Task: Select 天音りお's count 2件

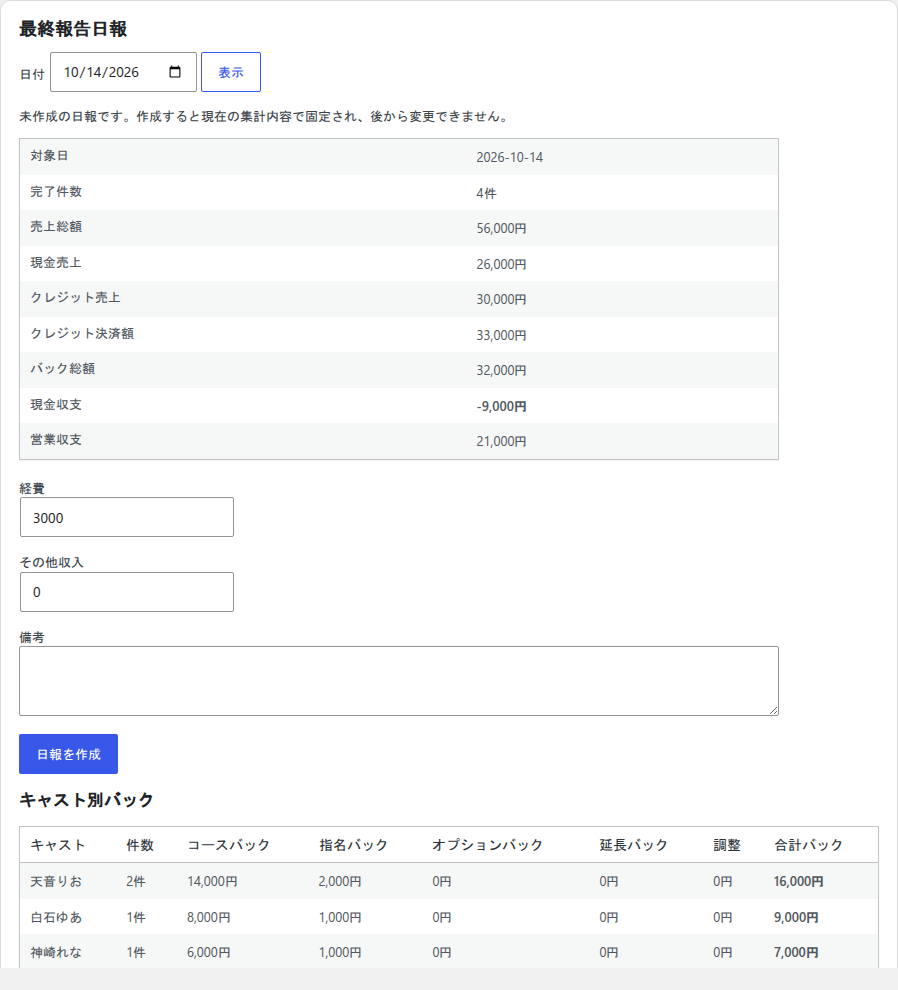Action: [136, 881]
